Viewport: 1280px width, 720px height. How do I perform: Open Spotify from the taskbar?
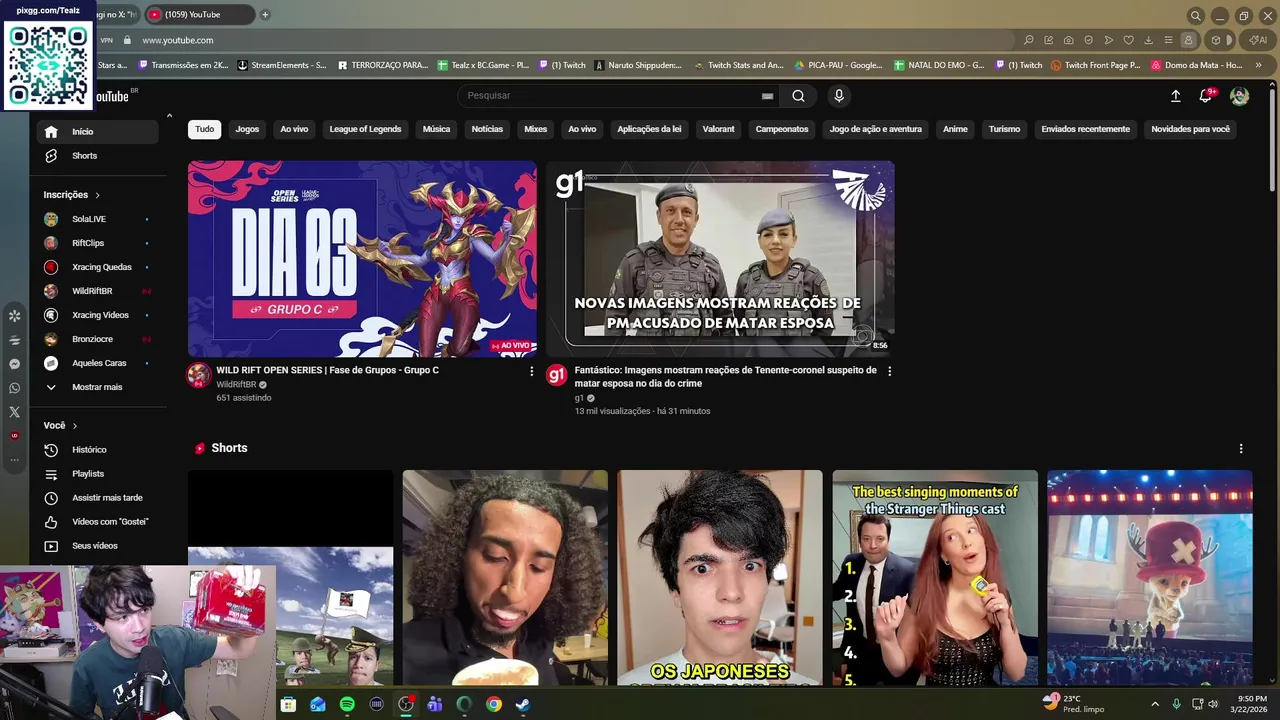click(x=347, y=704)
